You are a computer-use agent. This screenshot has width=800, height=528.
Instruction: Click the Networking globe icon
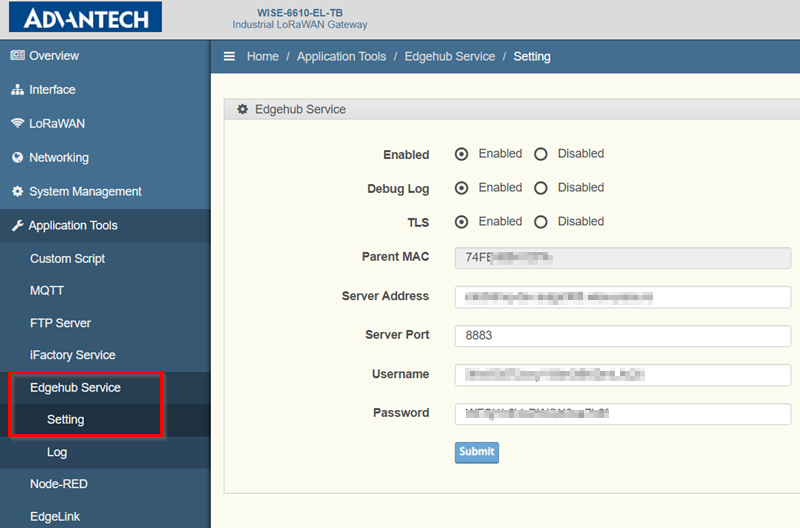[x=17, y=158]
